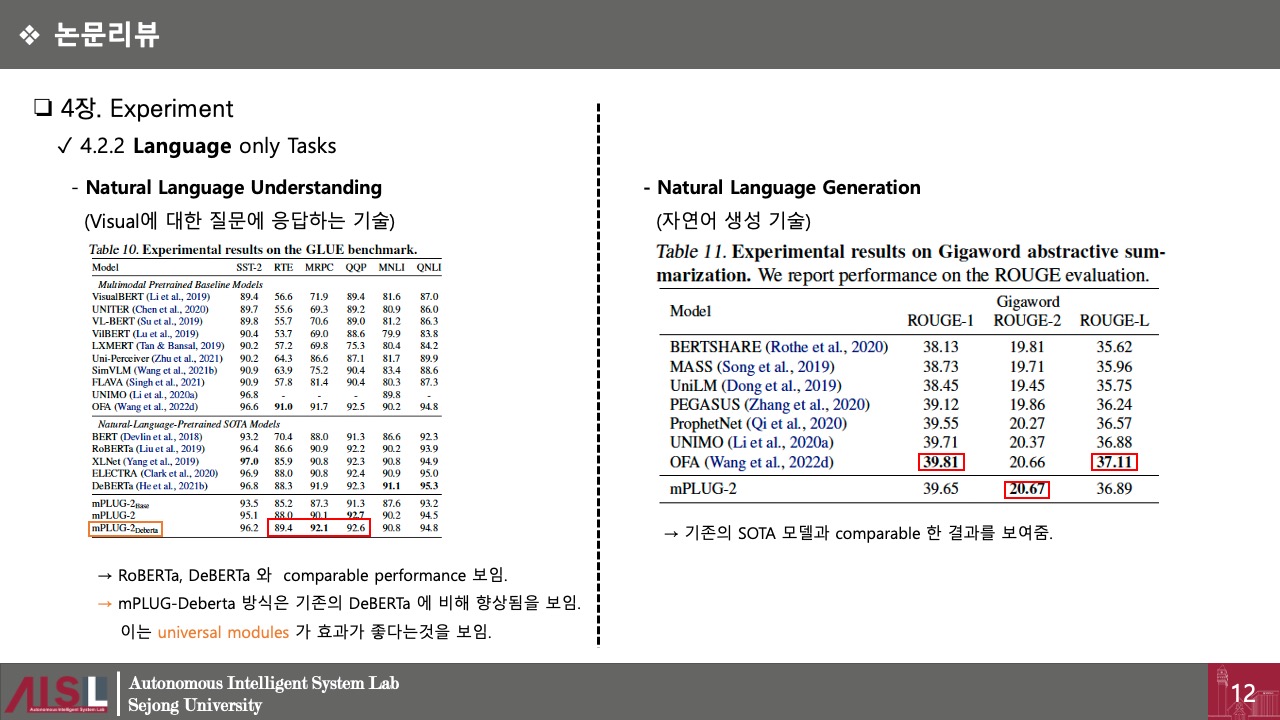Image resolution: width=1280 pixels, height=720 pixels.
Task: Click the bold 91.0 RTE value
Action: (284, 407)
